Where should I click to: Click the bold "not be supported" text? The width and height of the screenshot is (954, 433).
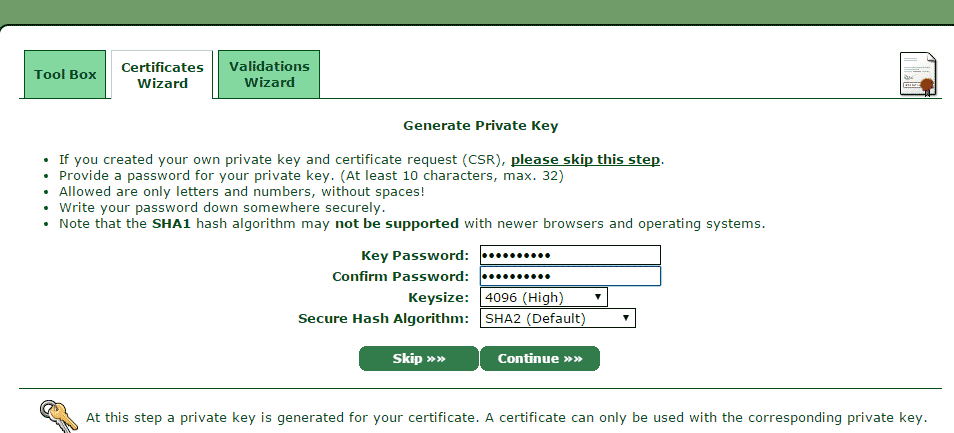point(396,224)
